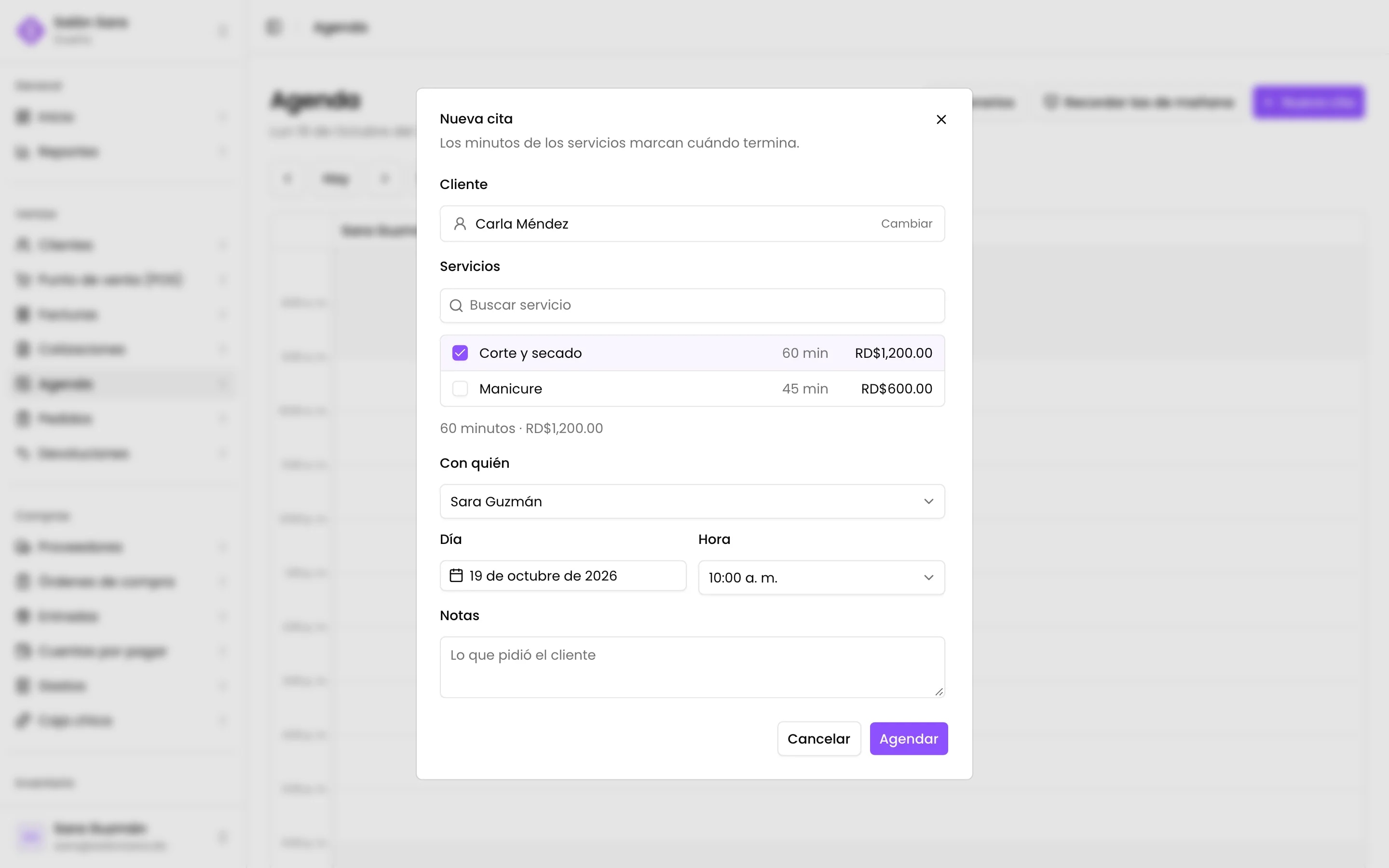Click the "Notas" field label
The width and height of the screenshot is (1389, 868).
[x=460, y=615]
